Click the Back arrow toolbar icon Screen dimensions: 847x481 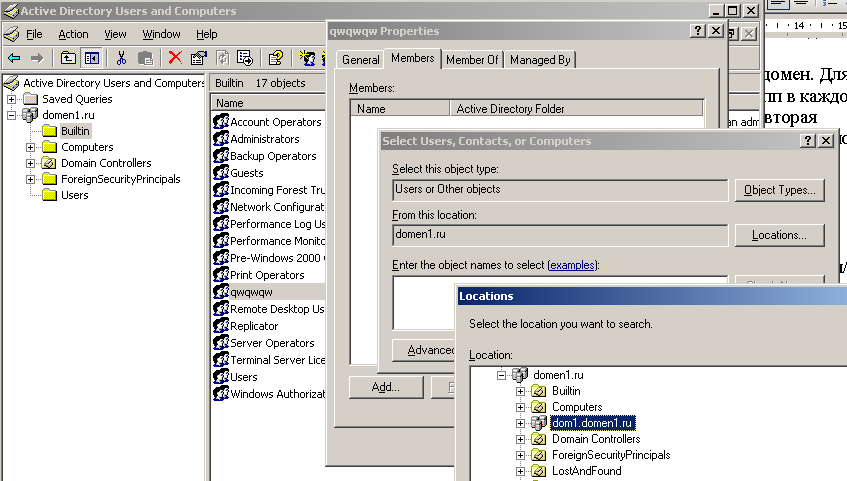(14, 58)
